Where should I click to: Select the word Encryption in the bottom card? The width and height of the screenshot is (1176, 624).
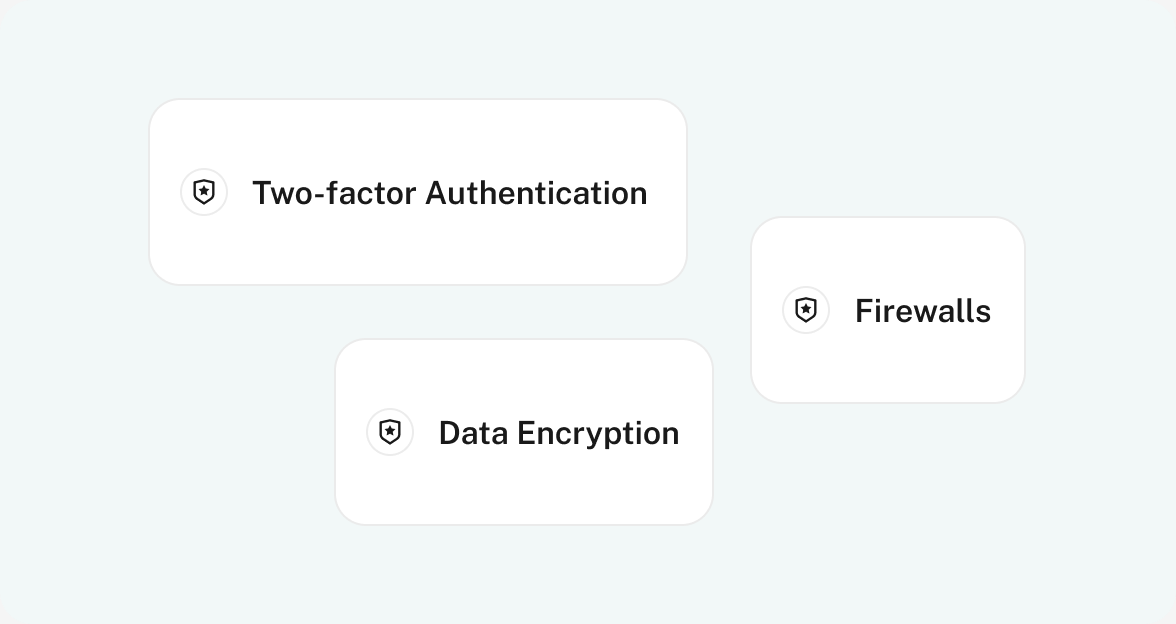[598, 433]
